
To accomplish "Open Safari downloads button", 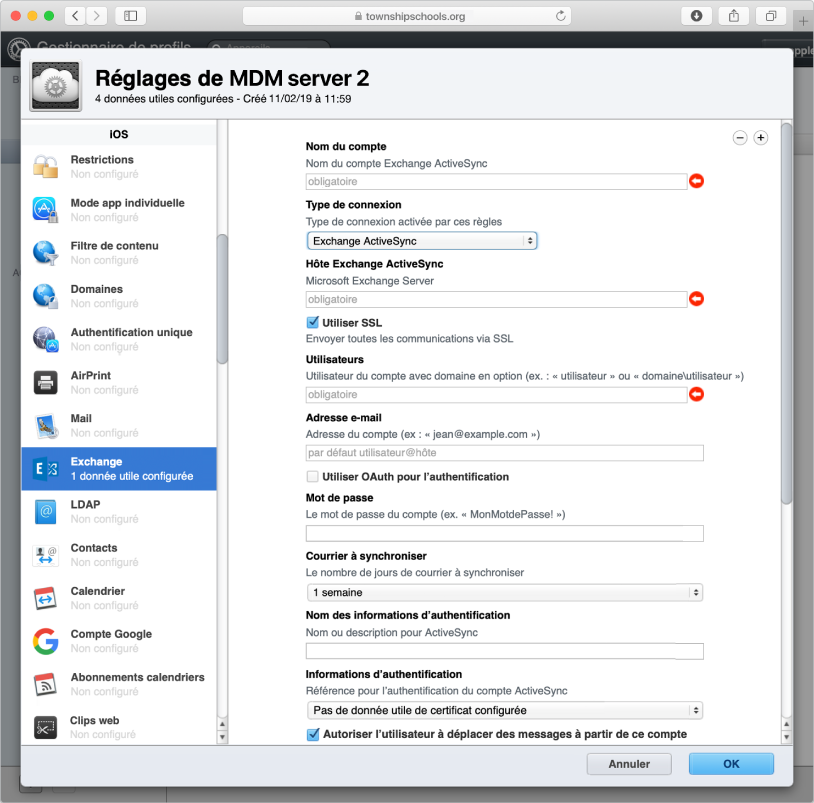I will 696,16.
